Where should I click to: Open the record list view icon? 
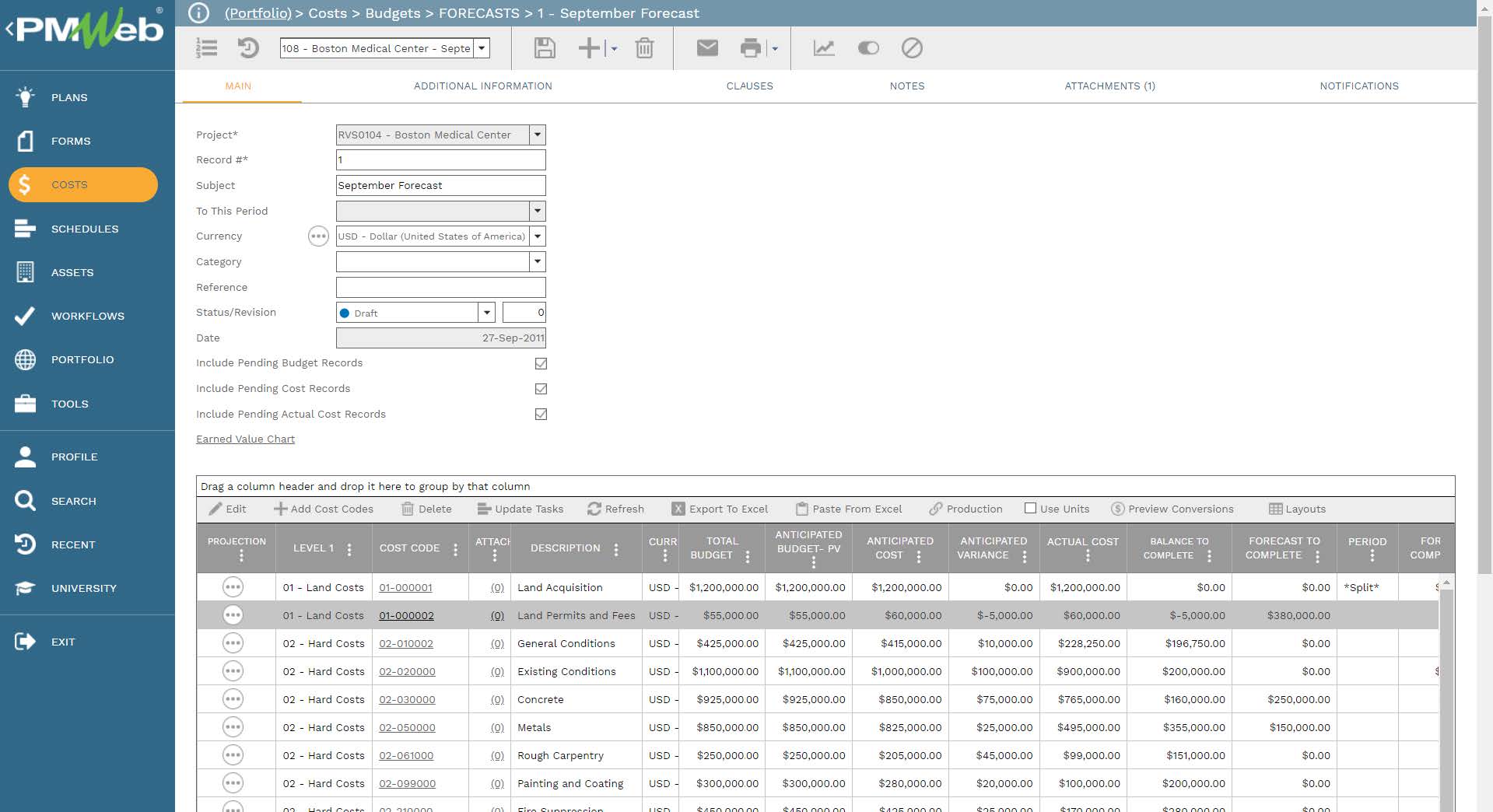[207, 48]
